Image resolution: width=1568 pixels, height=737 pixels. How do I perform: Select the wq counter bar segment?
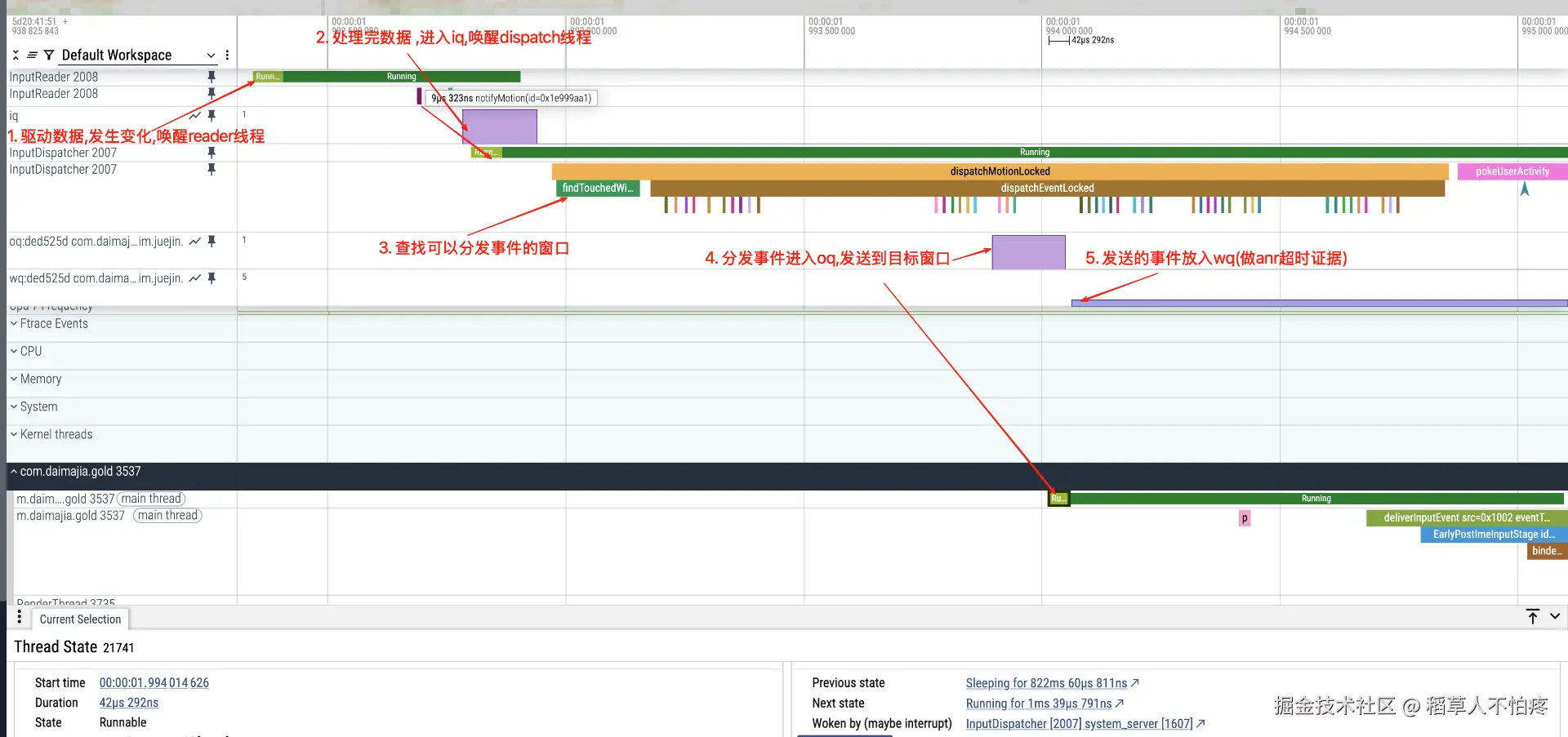(1320, 303)
